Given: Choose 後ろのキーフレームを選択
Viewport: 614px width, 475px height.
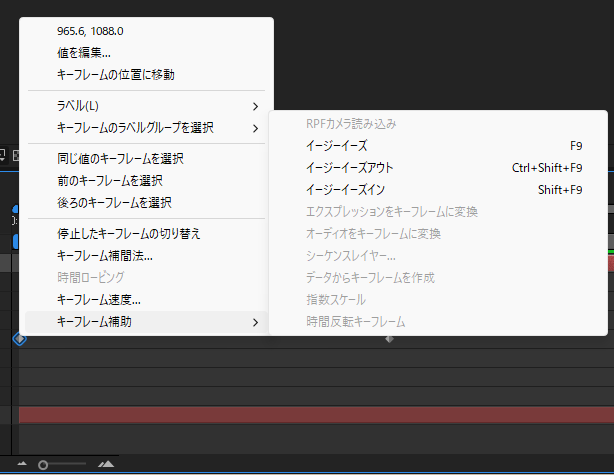Looking at the screenshot, I should click(114, 203).
